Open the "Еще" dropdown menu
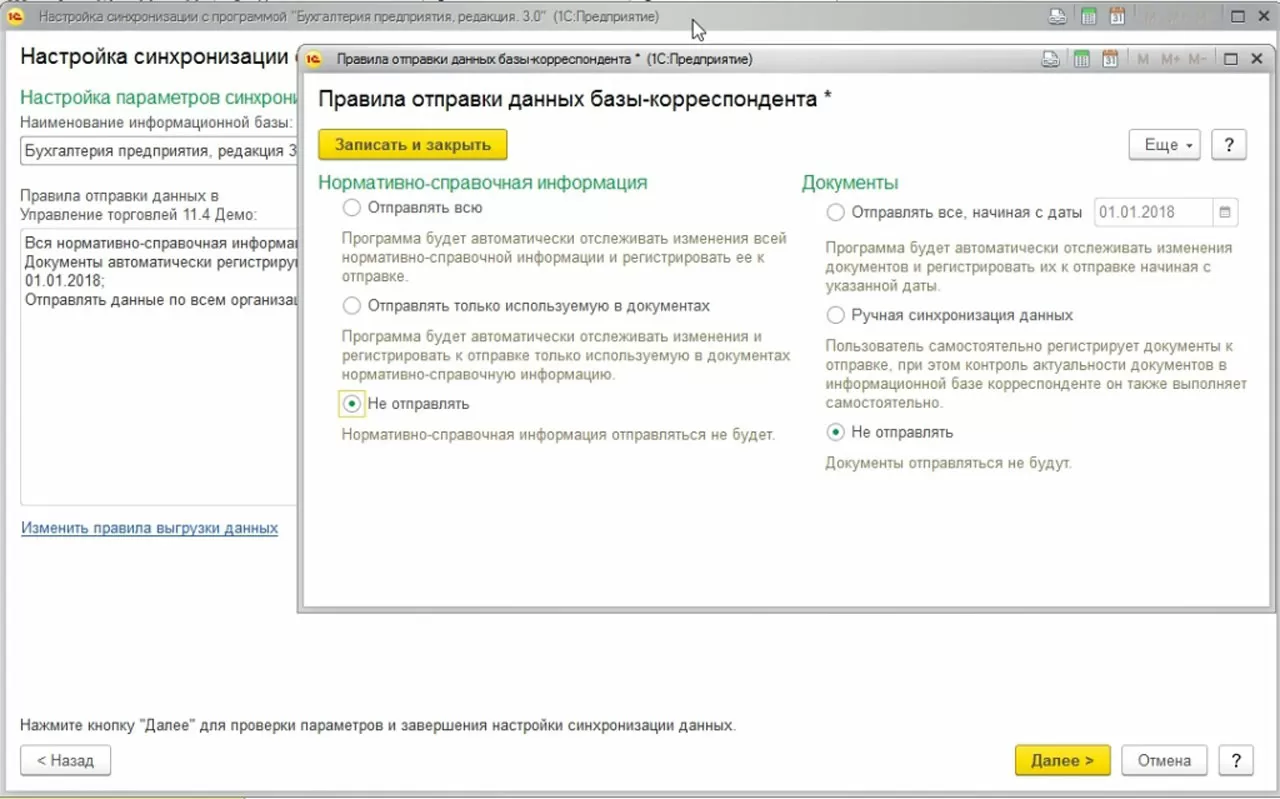Screen dimensions: 1280x799 [x=1165, y=145]
